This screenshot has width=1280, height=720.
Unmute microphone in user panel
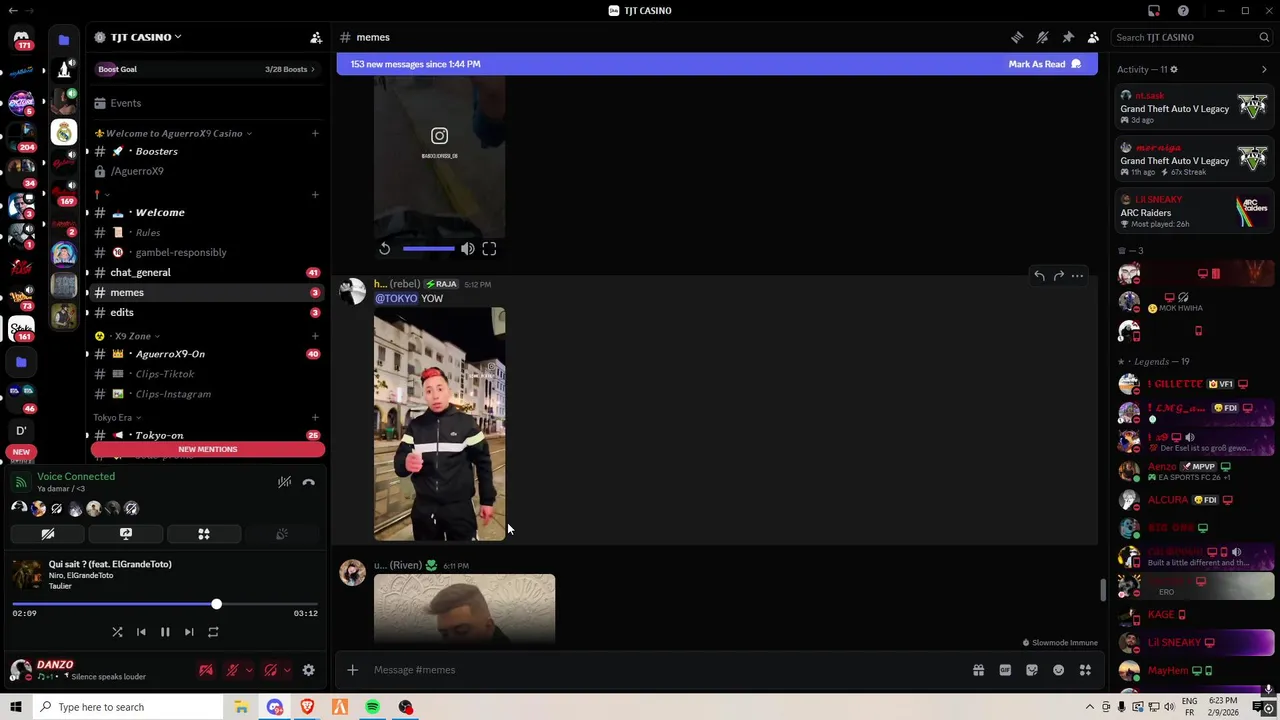pyautogui.click(x=233, y=670)
